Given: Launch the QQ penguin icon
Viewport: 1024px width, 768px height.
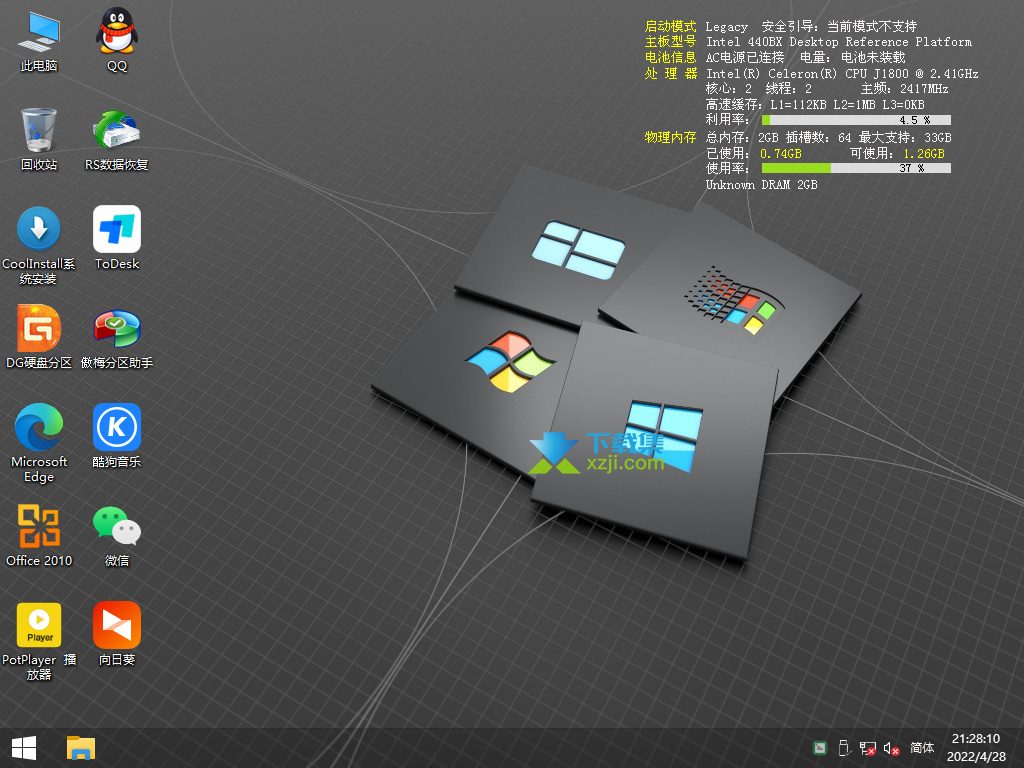Looking at the screenshot, I should [117, 40].
